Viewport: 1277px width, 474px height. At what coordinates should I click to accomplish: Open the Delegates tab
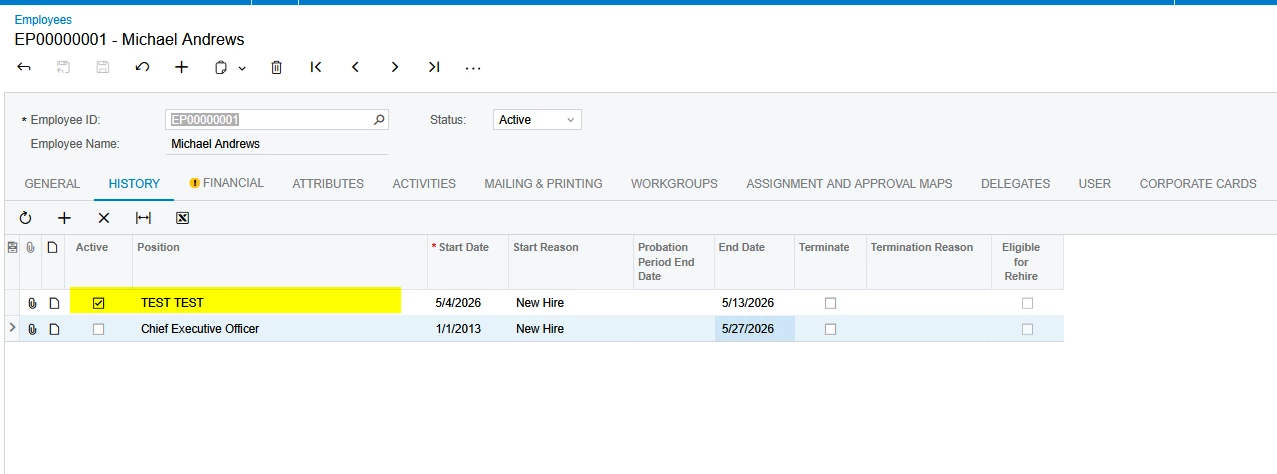(1015, 184)
